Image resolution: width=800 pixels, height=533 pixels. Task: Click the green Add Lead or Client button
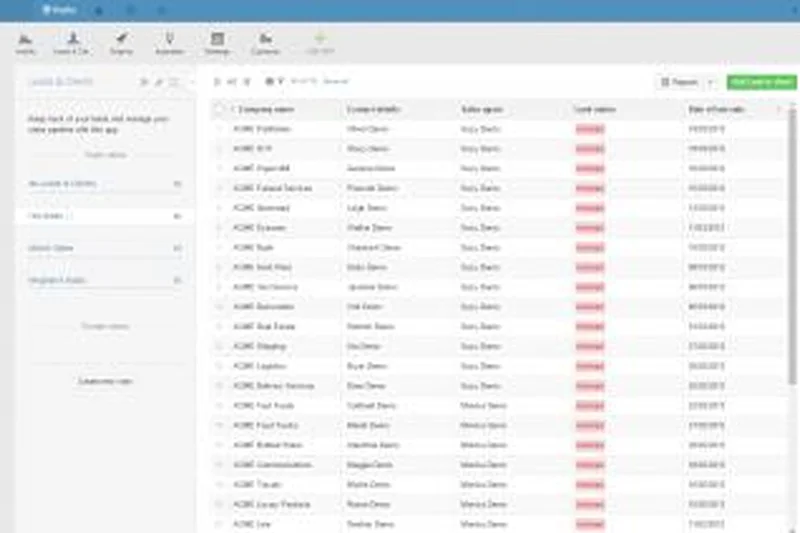[x=761, y=82]
